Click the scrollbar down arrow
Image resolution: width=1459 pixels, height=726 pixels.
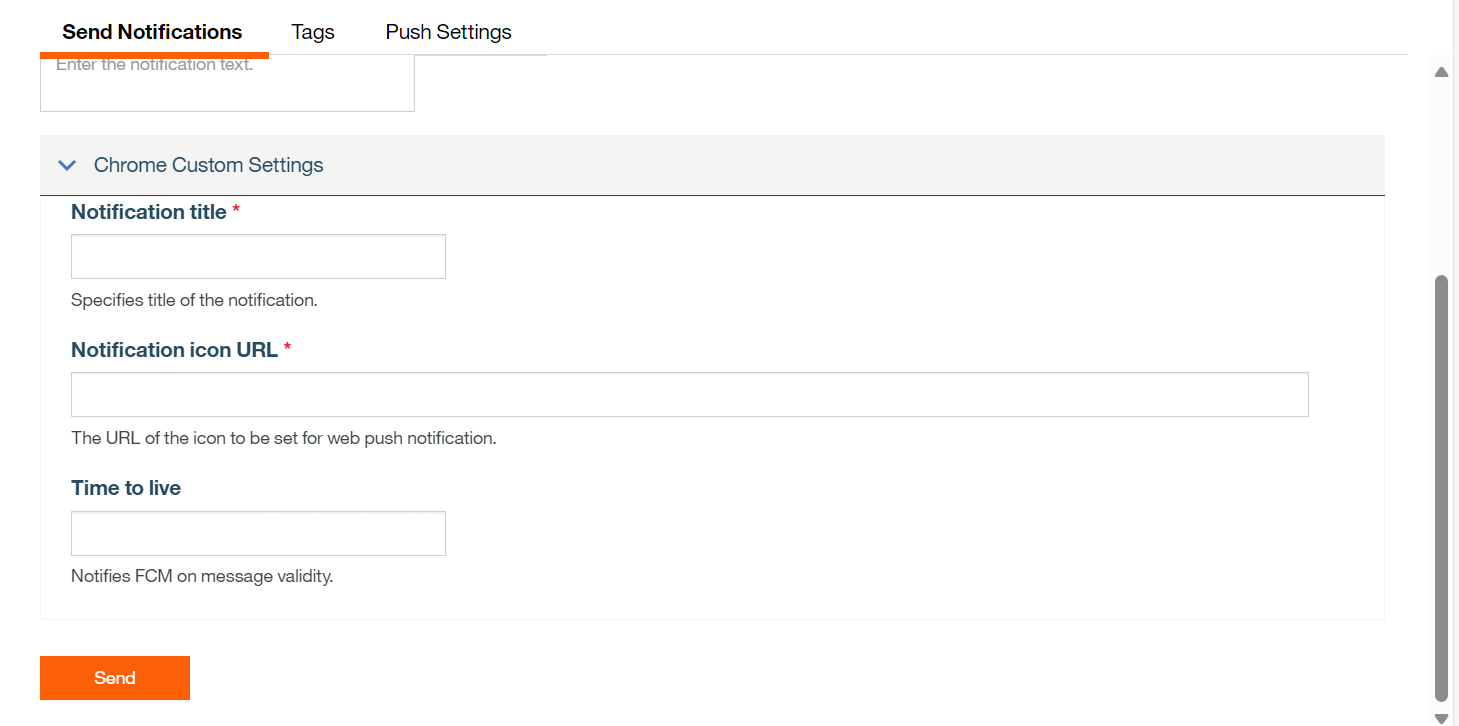pyautogui.click(x=1441, y=718)
